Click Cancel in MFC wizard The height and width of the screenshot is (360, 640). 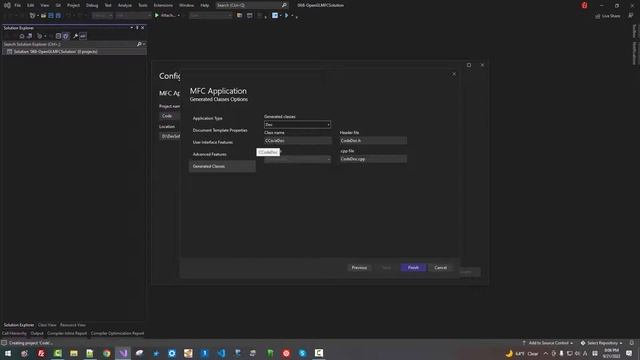coord(440,268)
